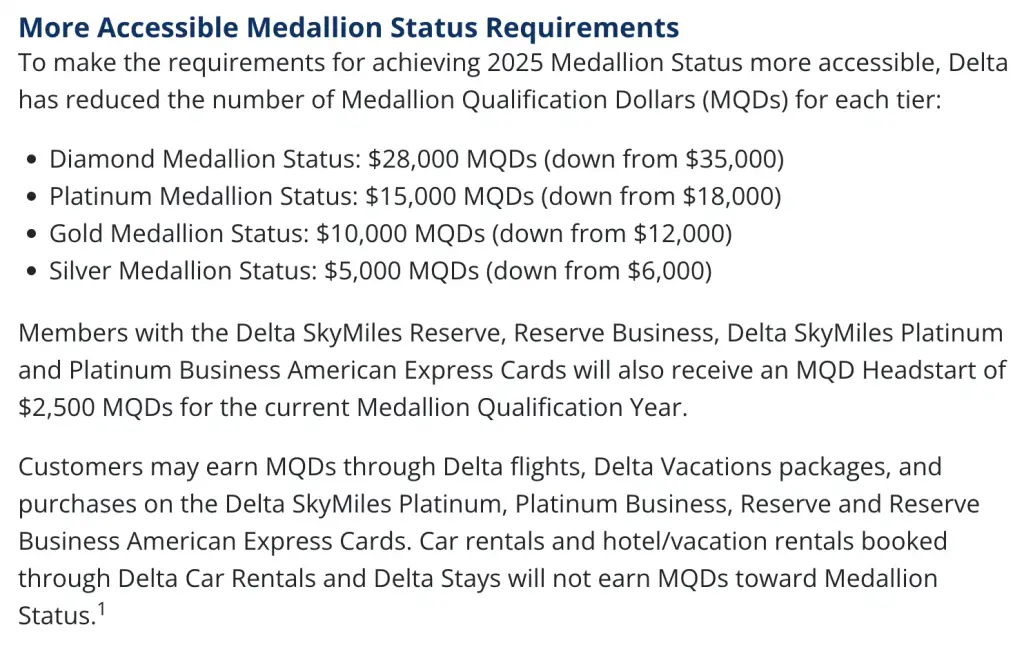Click the bullet dot before Silver Medallion
This screenshot has width=1024, height=647.
click(33, 272)
